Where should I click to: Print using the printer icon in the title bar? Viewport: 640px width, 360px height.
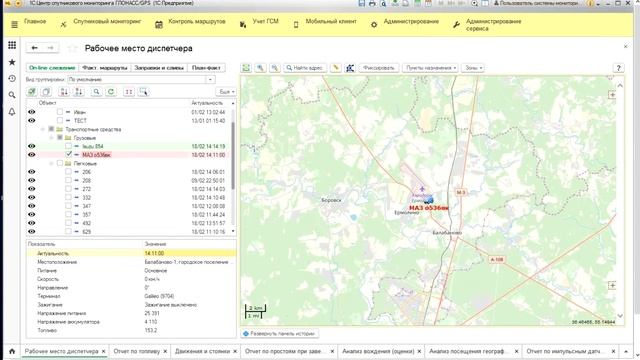pos(372,3)
